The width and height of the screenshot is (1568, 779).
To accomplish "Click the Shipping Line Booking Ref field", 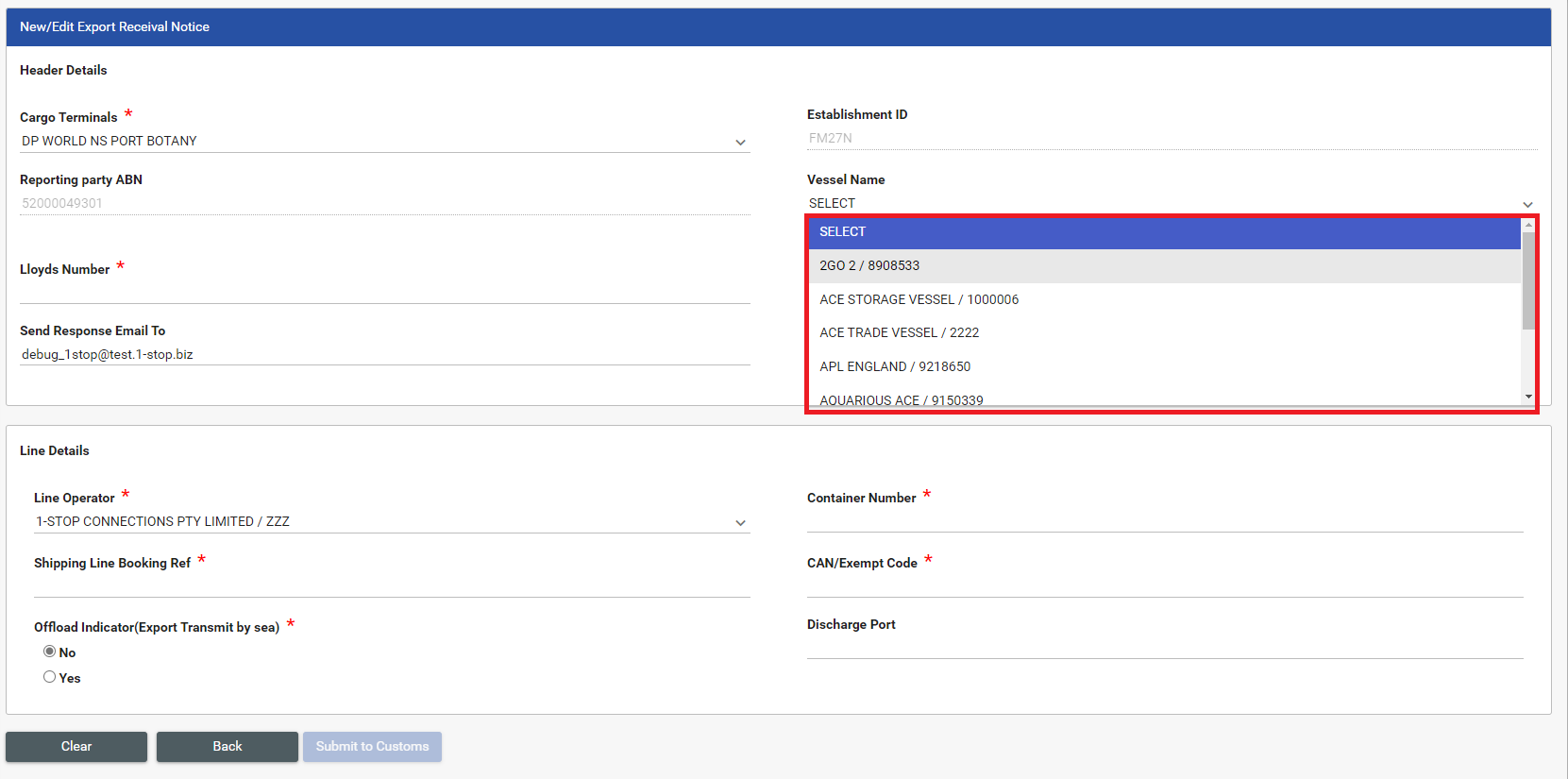I will pyautogui.click(x=391, y=585).
